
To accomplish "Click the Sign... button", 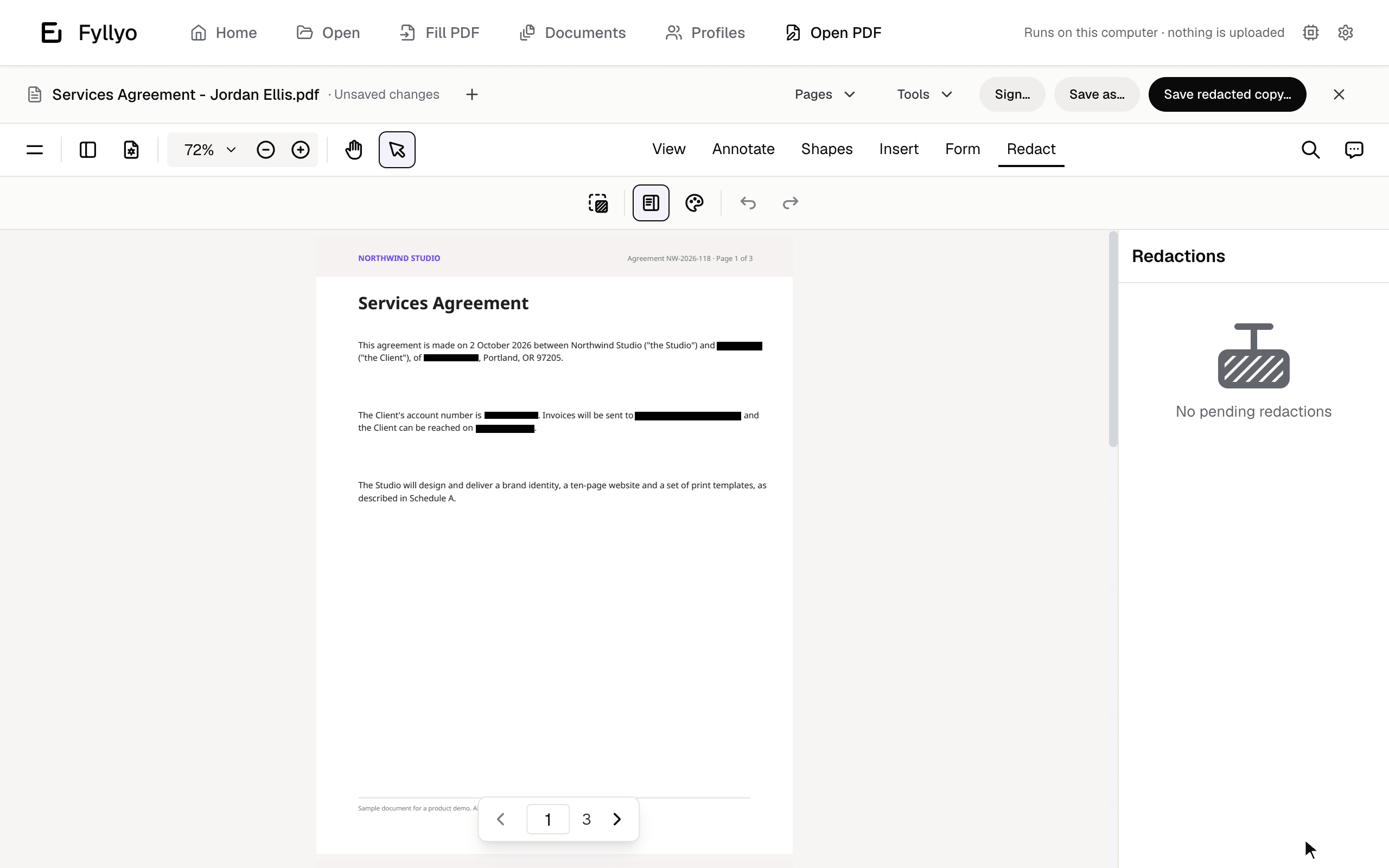I will [1012, 94].
